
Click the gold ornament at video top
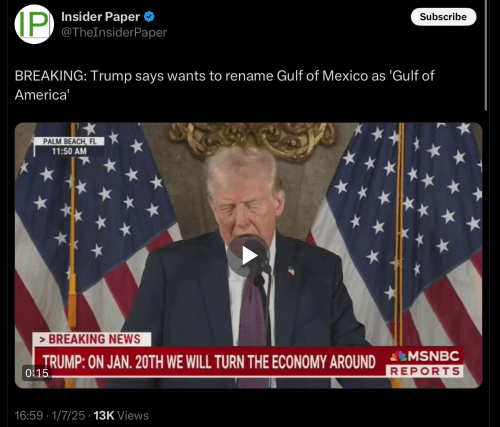pos(252,138)
